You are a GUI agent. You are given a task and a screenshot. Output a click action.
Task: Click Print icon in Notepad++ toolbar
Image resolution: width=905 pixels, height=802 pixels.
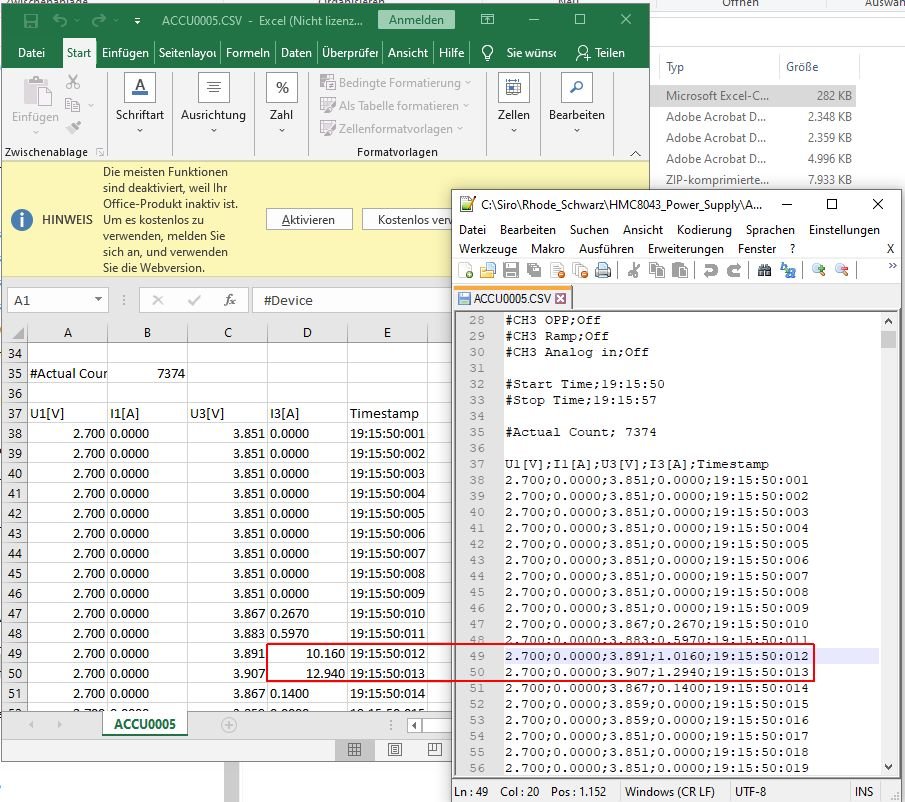click(603, 270)
